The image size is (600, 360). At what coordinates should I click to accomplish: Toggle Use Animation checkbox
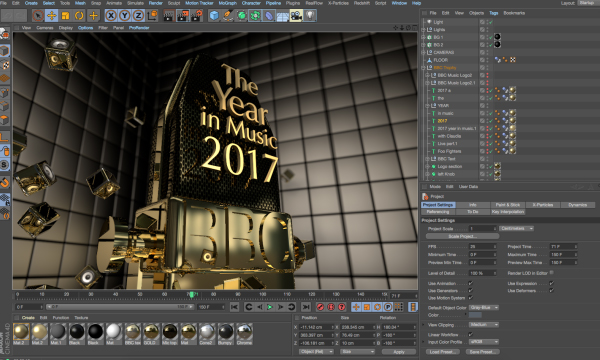471,283
